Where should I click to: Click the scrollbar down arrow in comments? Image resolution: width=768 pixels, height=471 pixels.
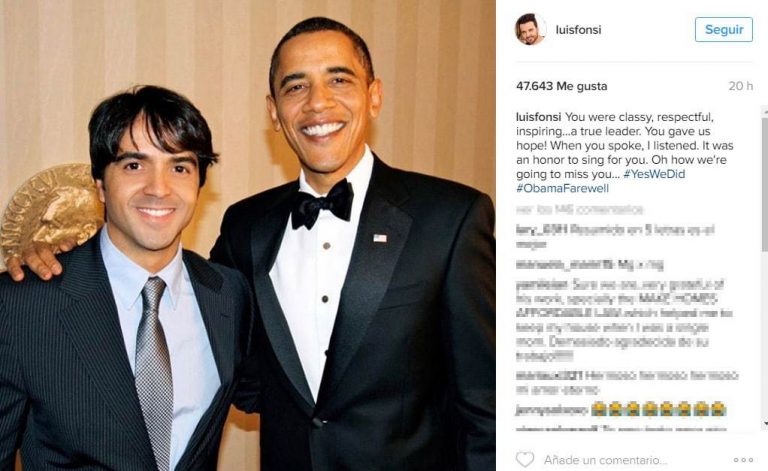(x=765, y=422)
